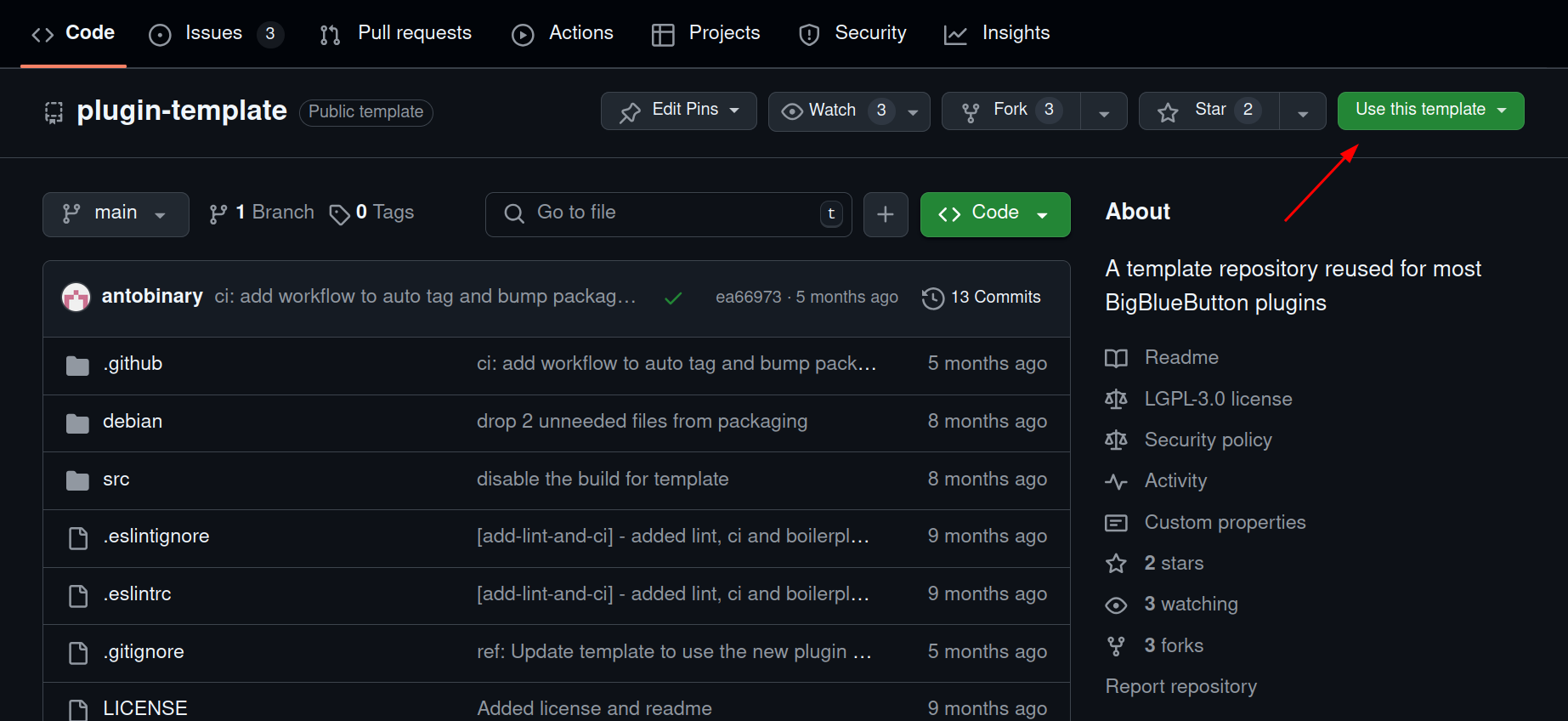1568x721 pixels.
Task: View repository Activity
Action: [1156, 481]
